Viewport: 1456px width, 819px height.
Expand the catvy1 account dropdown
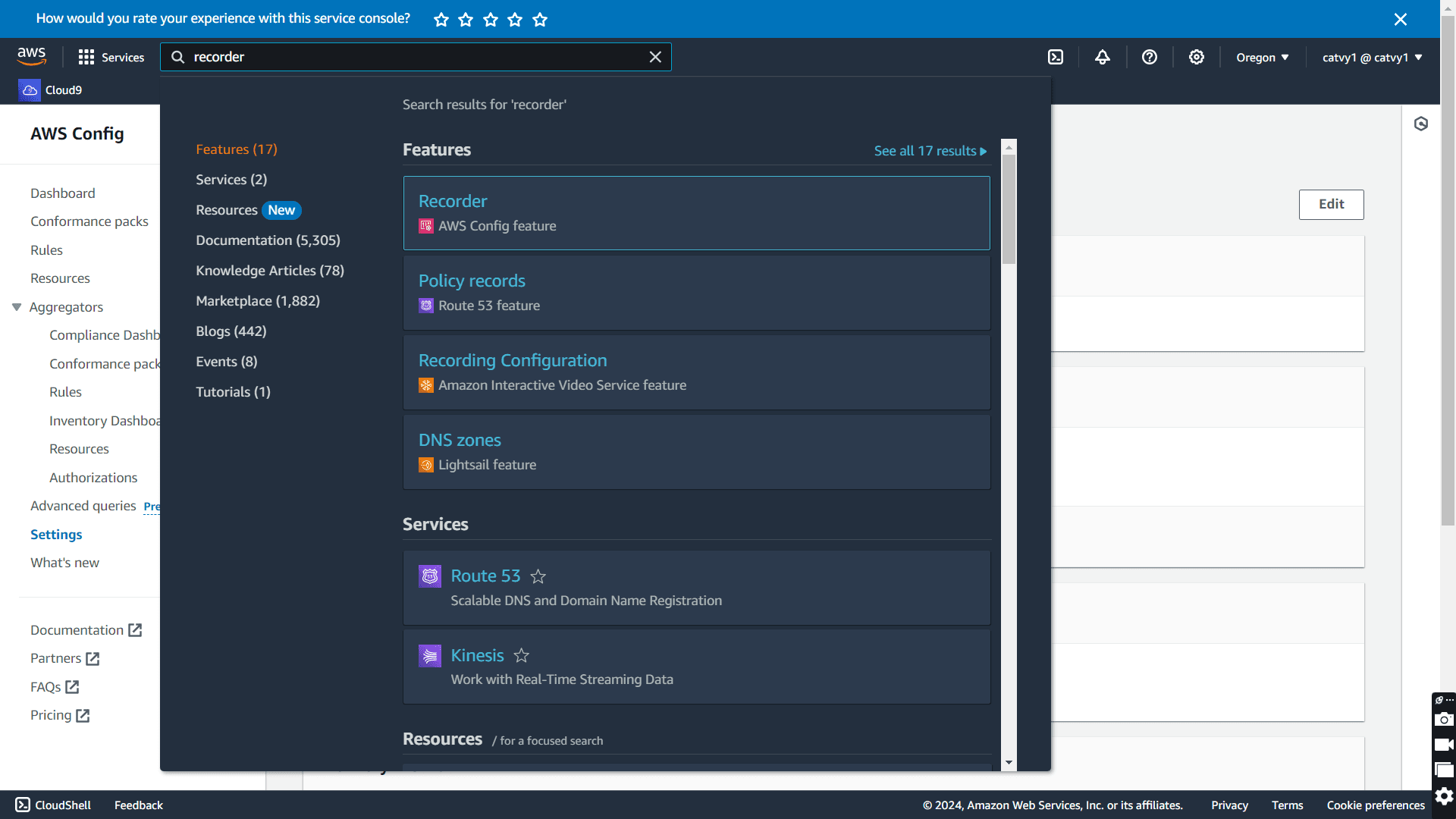click(1373, 58)
